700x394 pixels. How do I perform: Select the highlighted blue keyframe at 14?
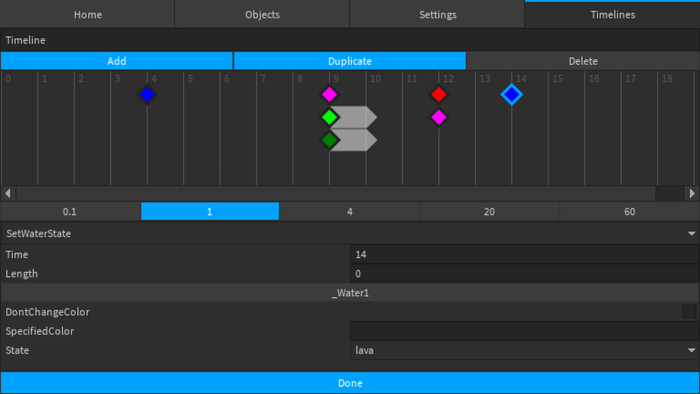(512, 95)
